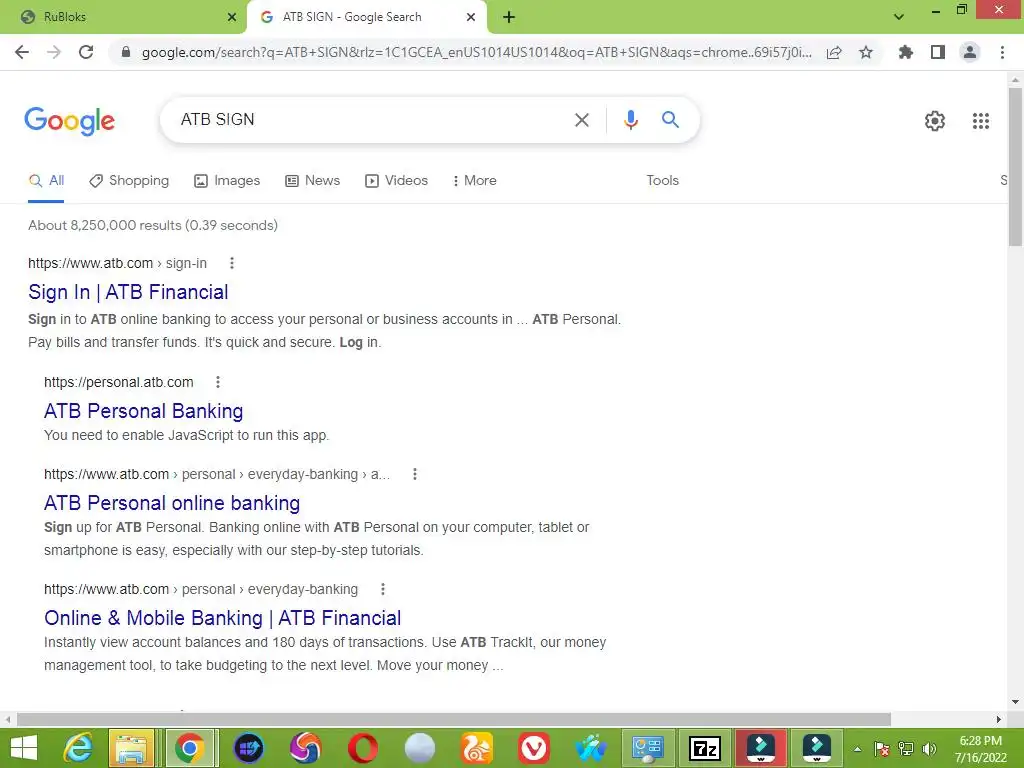Open ATB Personal Banking result
Image resolution: width=1024 pixels, height=768 pixels.
click(144, 411)
